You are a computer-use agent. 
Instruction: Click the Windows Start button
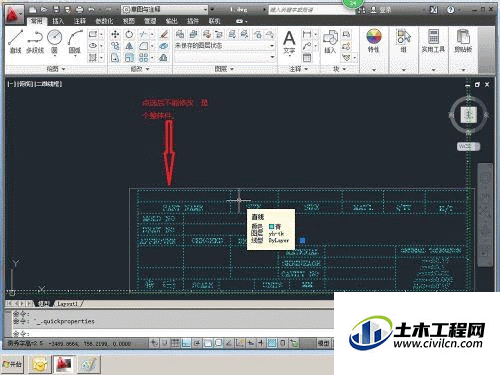pyautogui.click(x=12, y=364)
